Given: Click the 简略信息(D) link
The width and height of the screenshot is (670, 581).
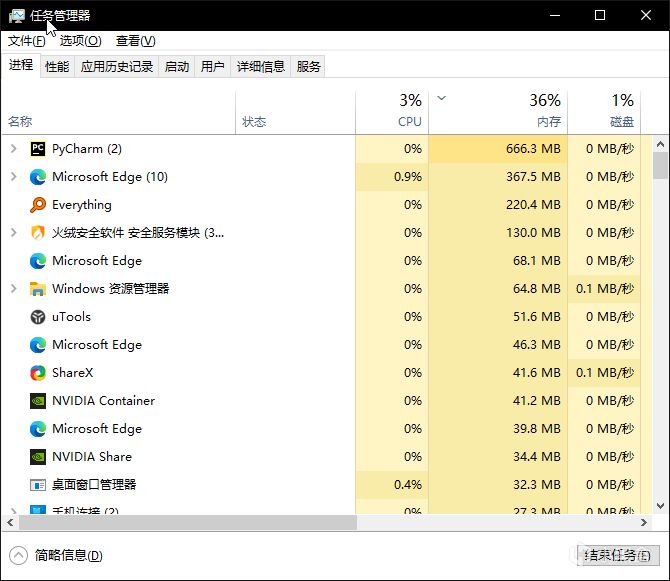Looking at the screenshot, I should (x=69, y=556).
